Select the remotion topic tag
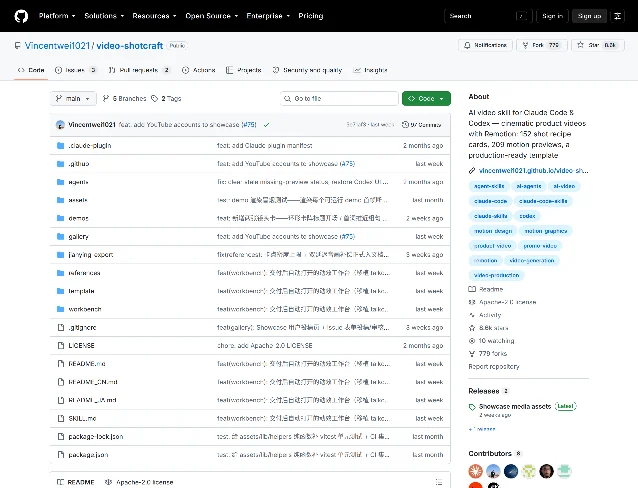This screenshot has width=638, height=488. click(485, 260)
